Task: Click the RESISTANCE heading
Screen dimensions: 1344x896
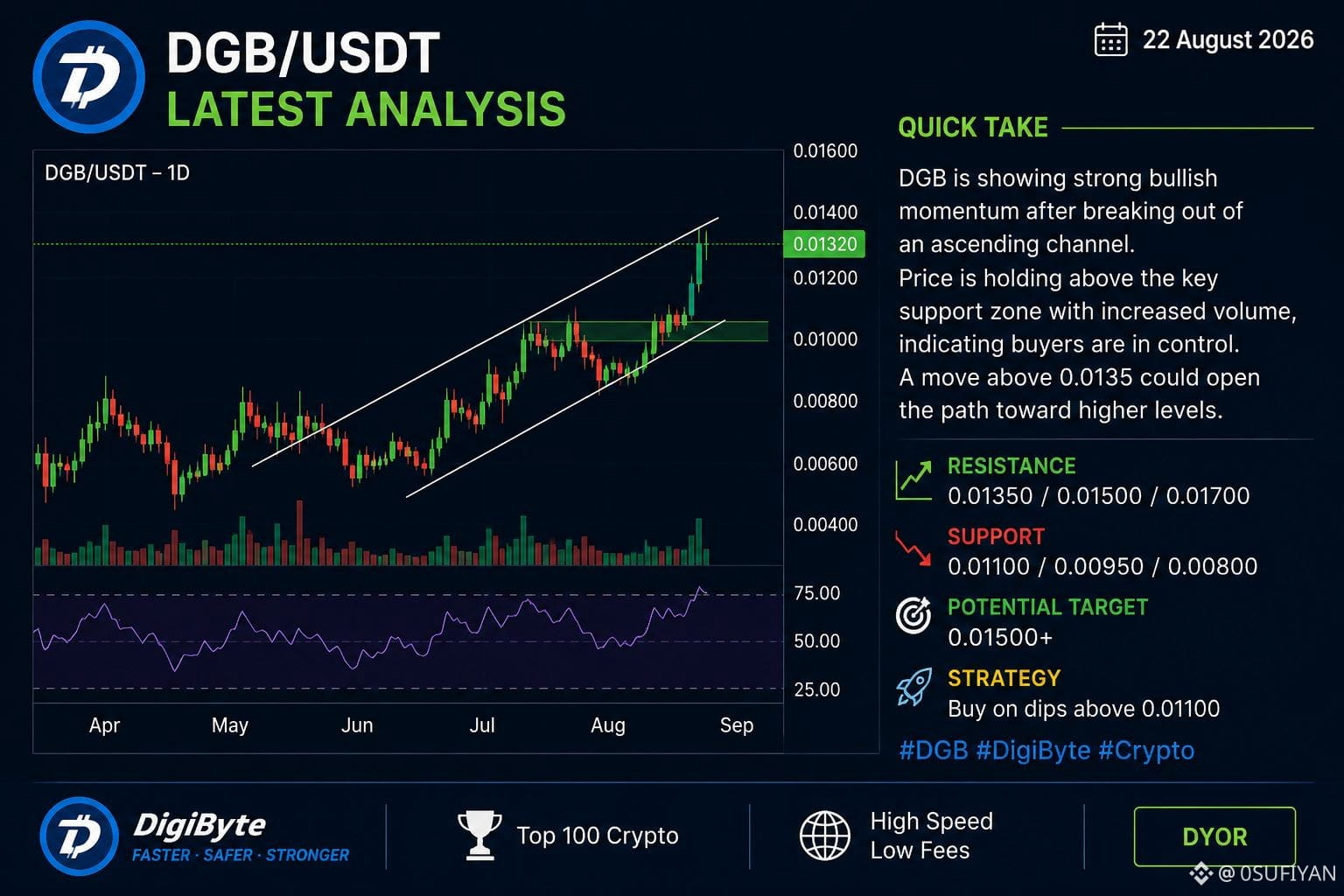Action: pos(1011,466)
